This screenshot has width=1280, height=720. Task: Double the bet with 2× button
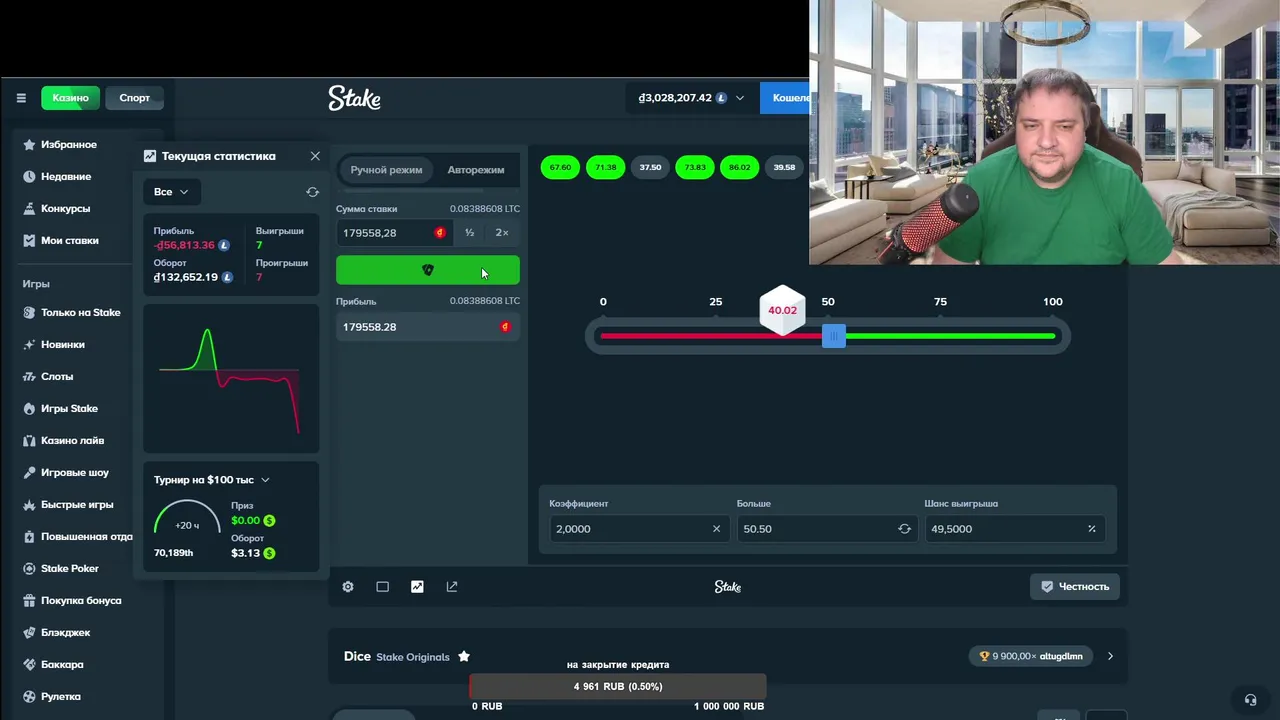tap(502, 233)
